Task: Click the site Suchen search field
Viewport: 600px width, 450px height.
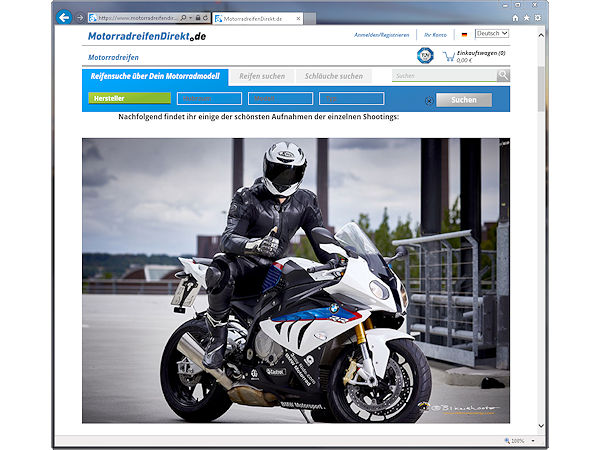Action: [444, 76]
